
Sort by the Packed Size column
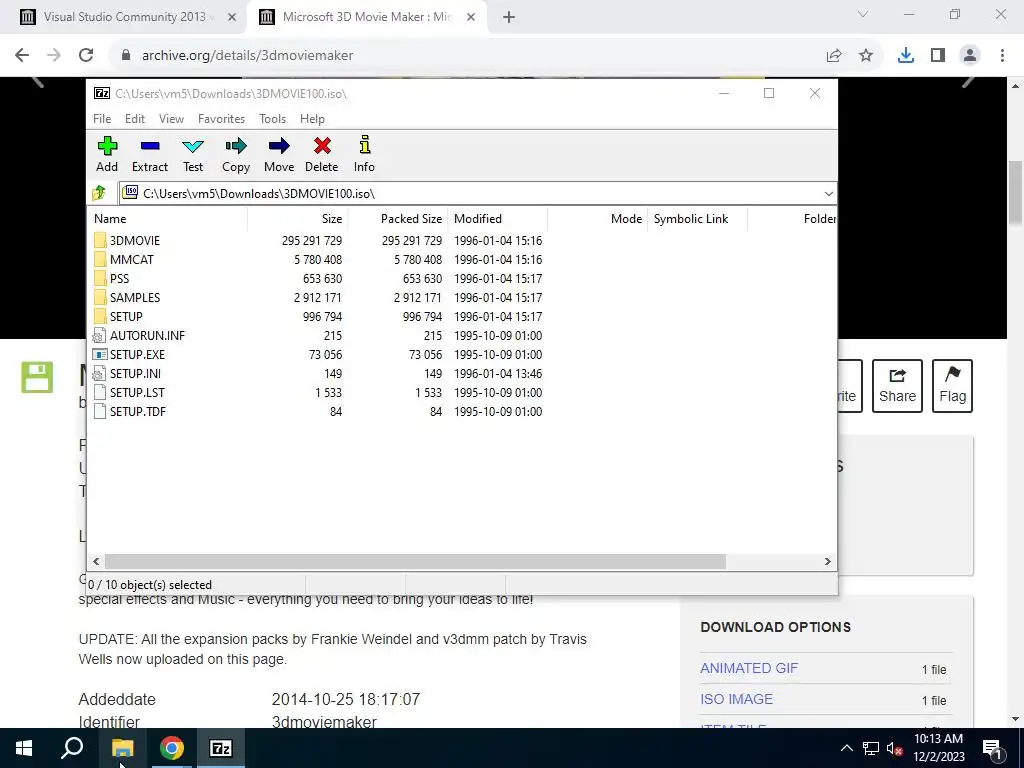tap(397, 219)
